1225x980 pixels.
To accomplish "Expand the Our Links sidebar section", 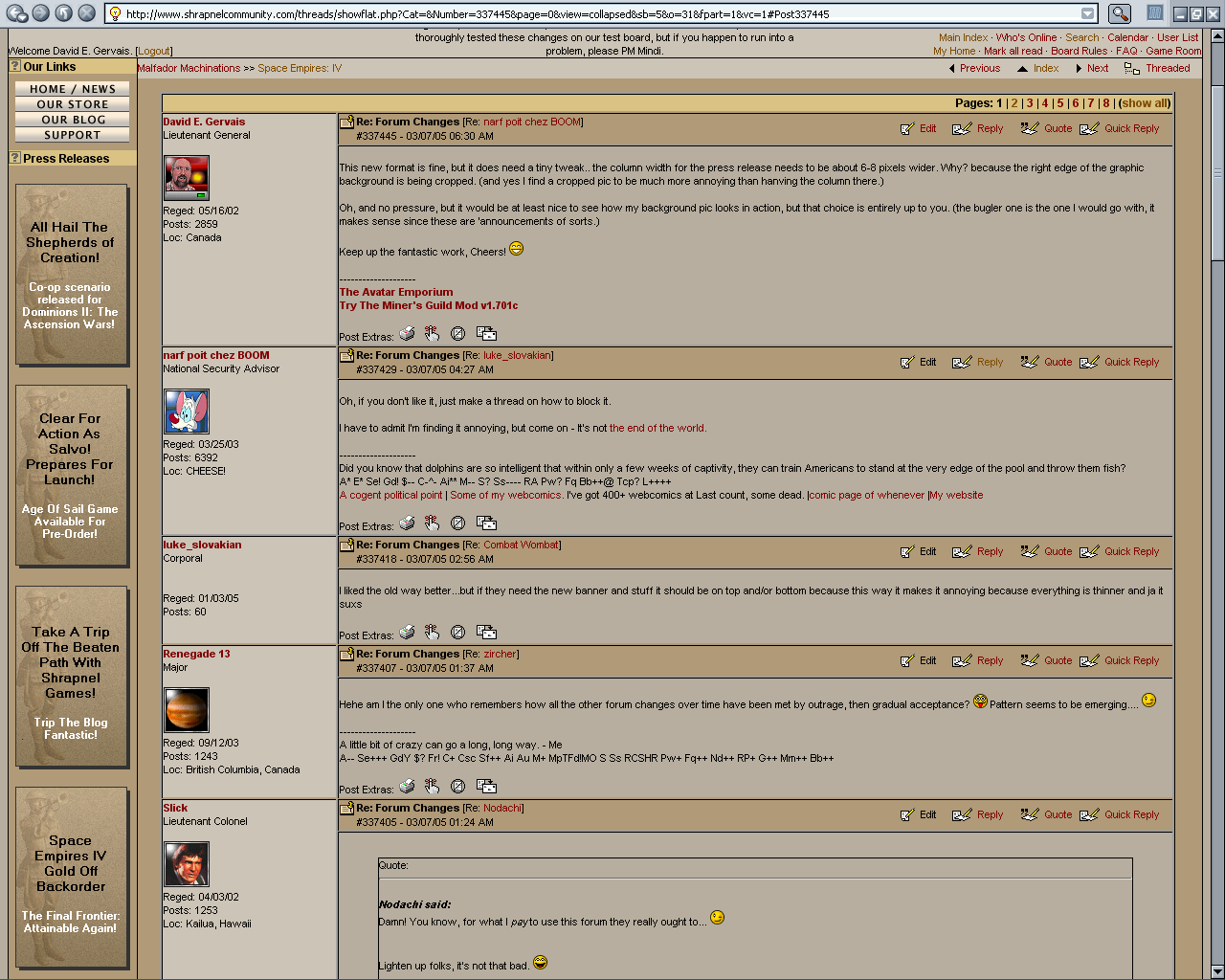I will pos(15,67).
